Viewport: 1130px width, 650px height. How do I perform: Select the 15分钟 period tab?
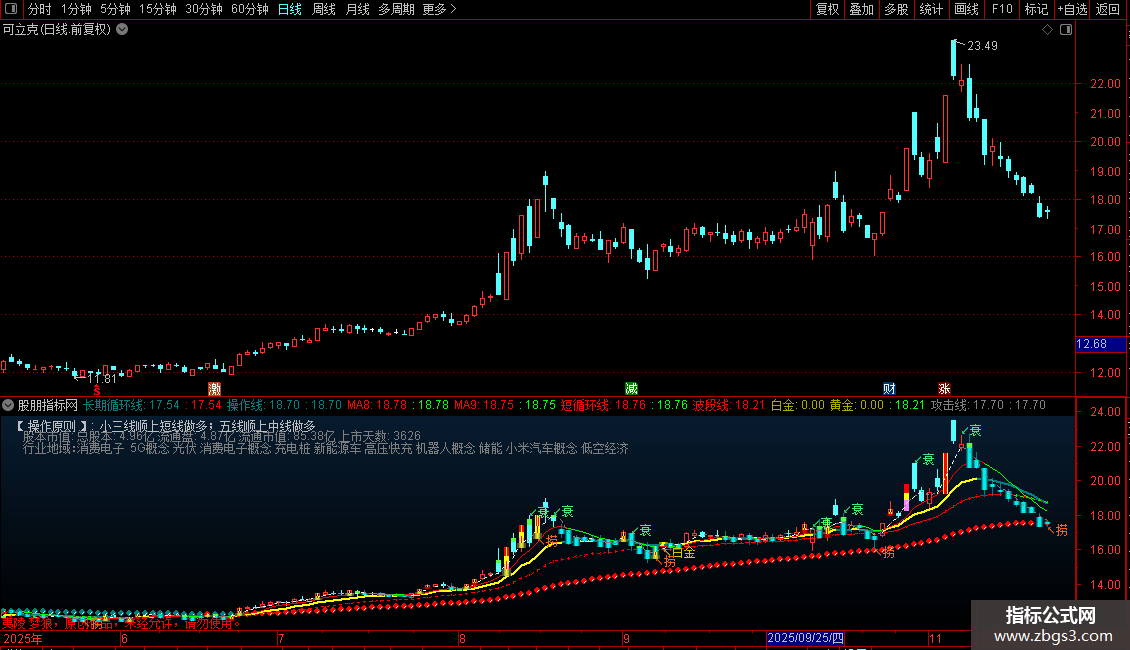click(x=158, y=9)
